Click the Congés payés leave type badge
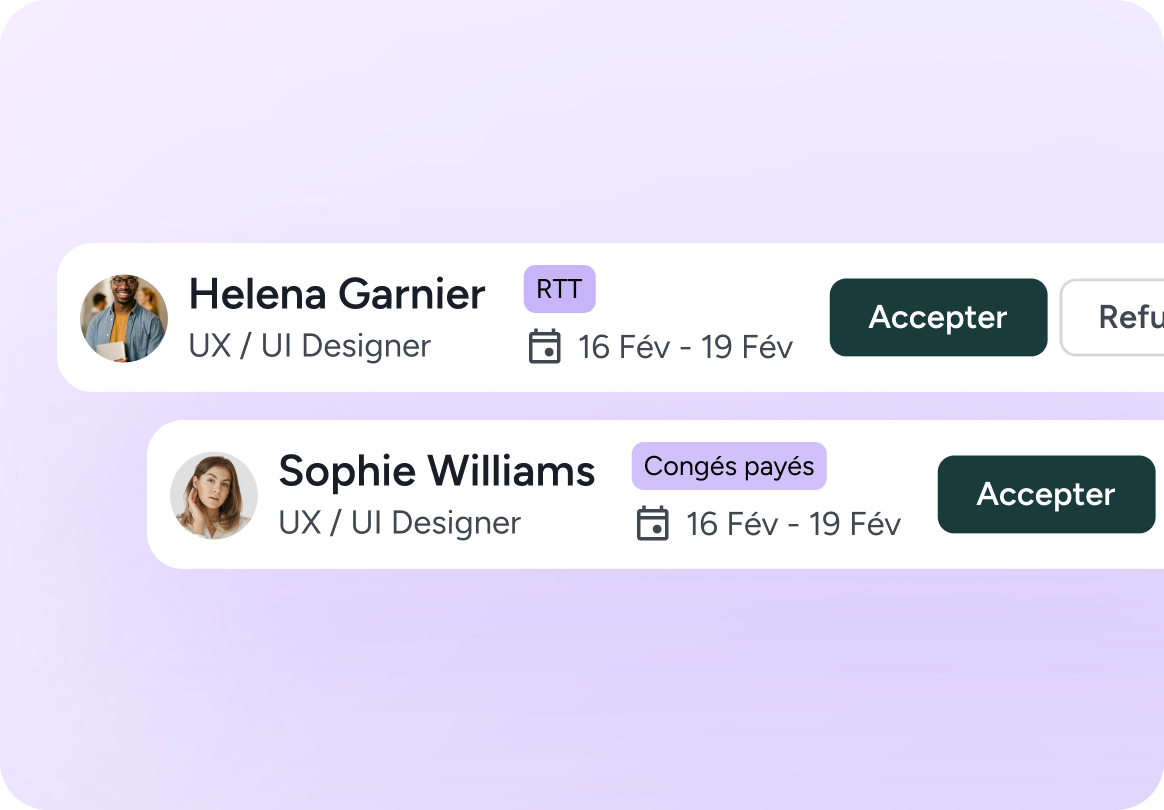The width and height of the screenshot is (1164, 810). [x=729, y=466]
